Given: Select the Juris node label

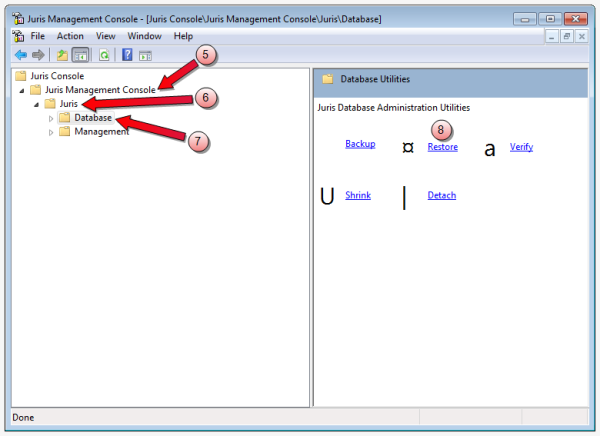Looking at the screenshot, I should tap(68, 103).
